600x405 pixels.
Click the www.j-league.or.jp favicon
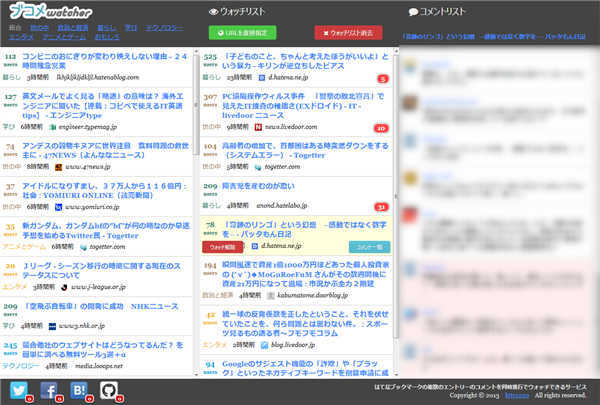click(64, 287)
